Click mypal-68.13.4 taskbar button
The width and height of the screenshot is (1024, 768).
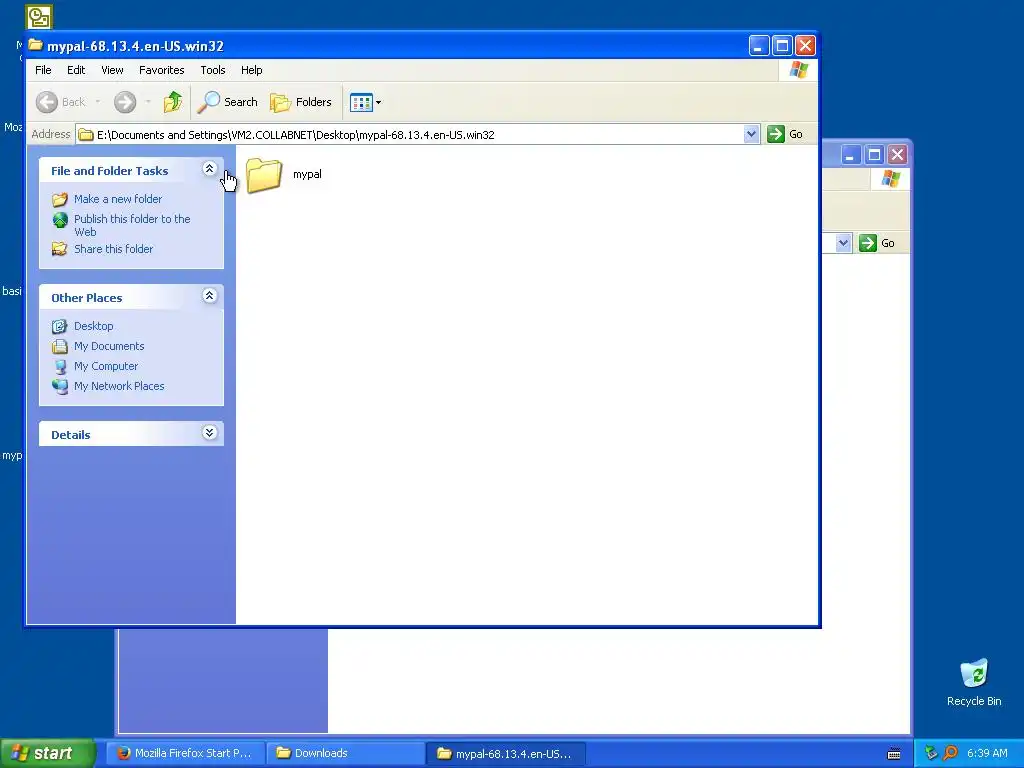pyautogui.click(x=505, y=753)
